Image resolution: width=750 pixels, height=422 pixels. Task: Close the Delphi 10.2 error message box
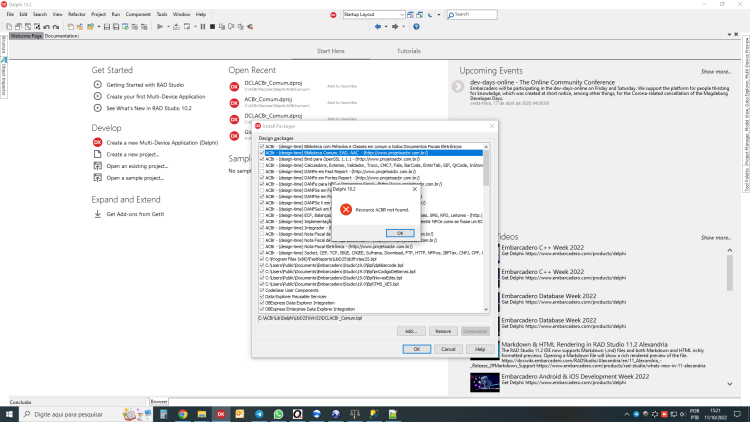pos(415,189)
